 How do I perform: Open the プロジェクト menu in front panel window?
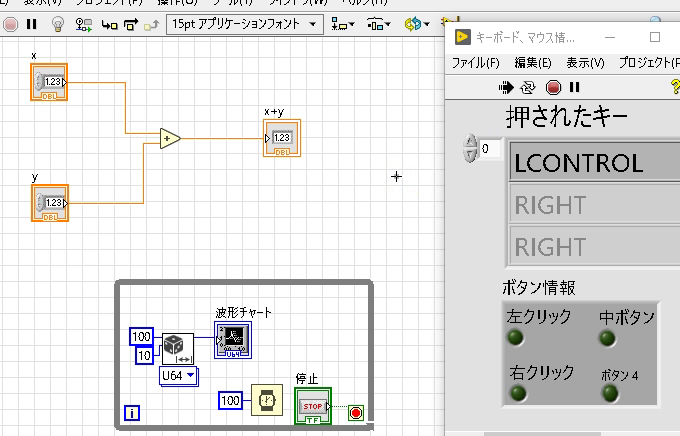[x=649, y=63]
